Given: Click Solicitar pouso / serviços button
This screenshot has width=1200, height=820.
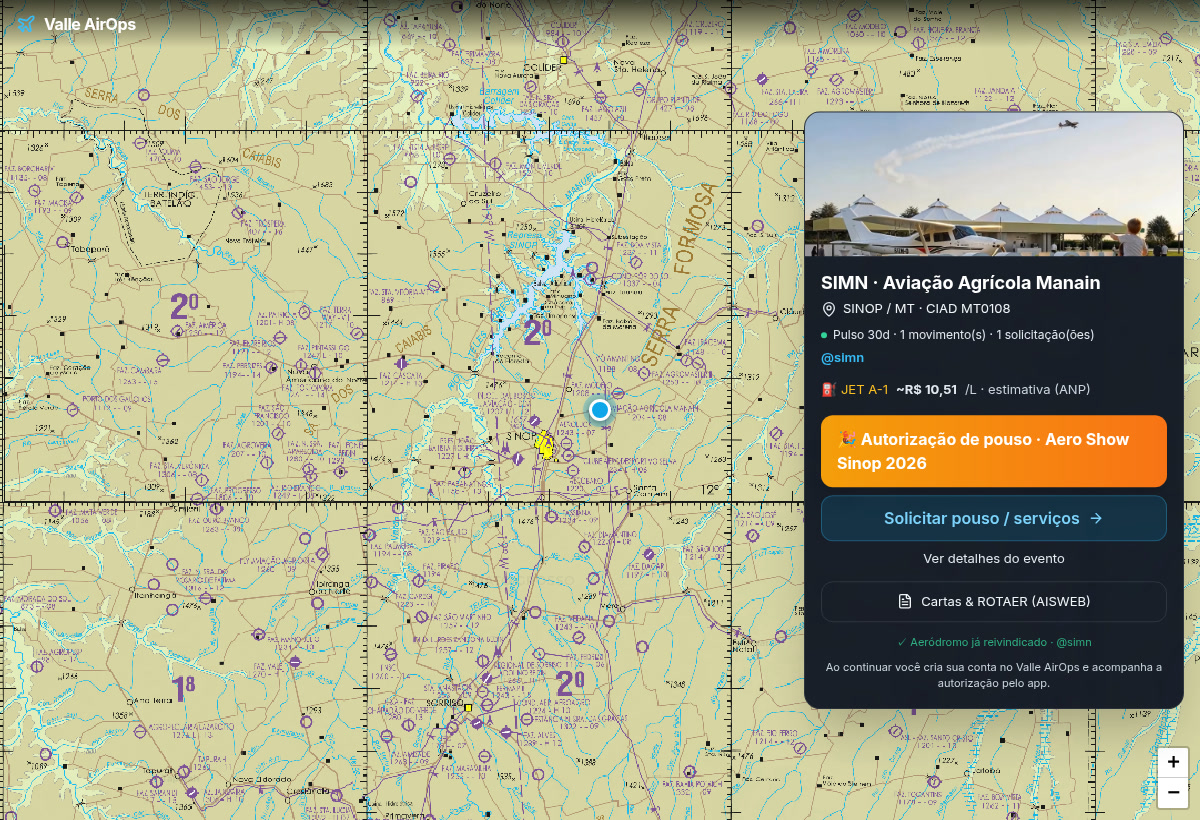Looking at the screenshot, I should [994, 518].
